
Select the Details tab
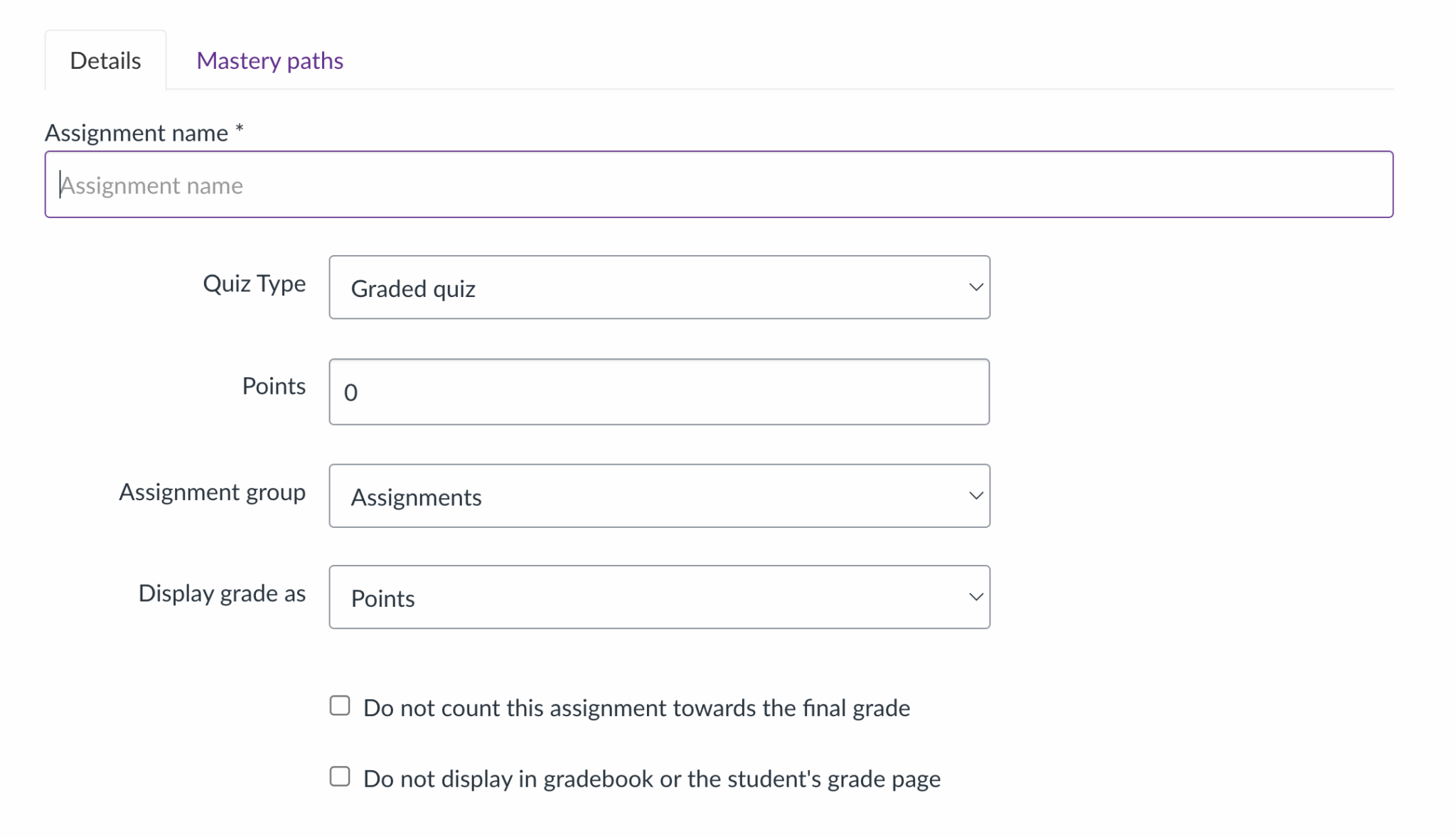coord(105,61)
